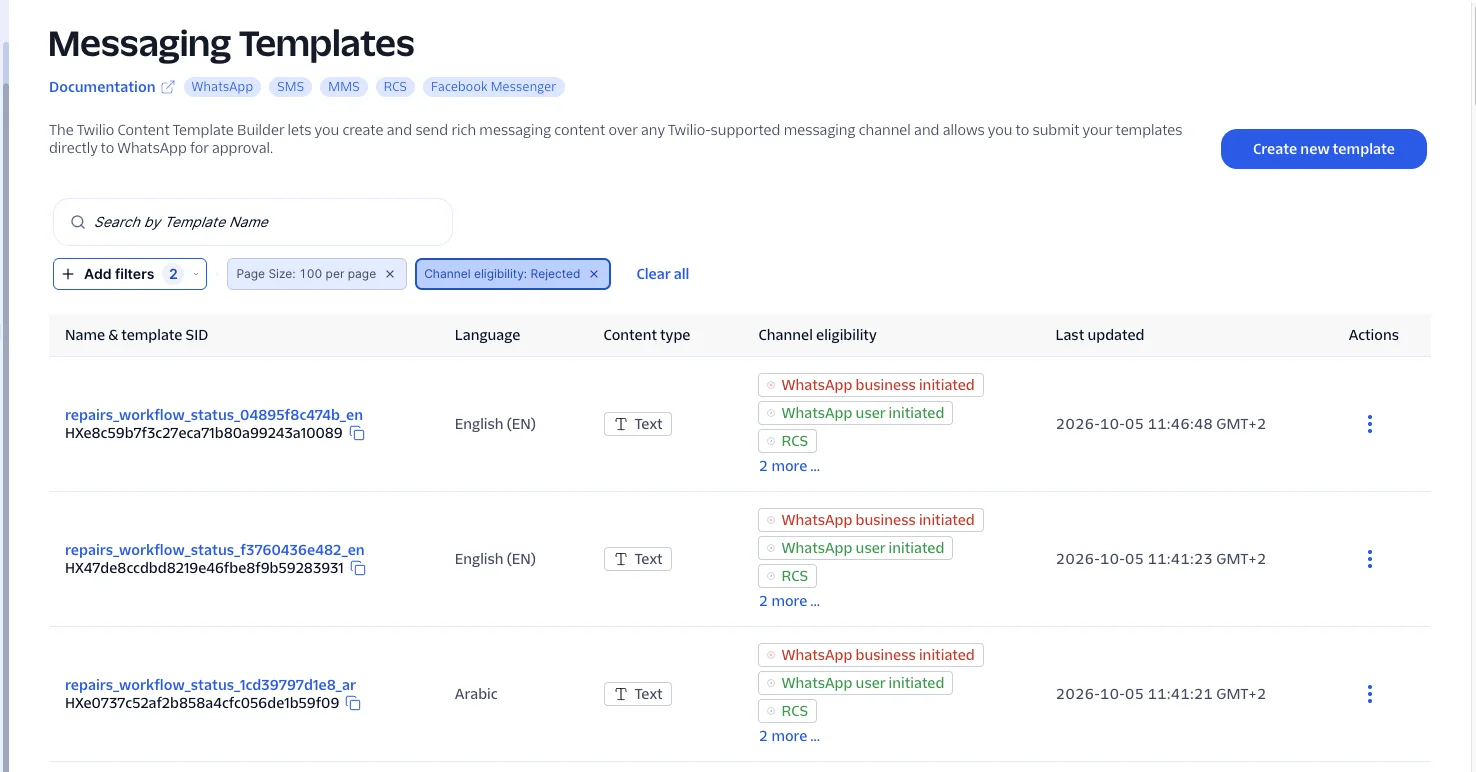Click the Actions column header

click(1373, 335)
